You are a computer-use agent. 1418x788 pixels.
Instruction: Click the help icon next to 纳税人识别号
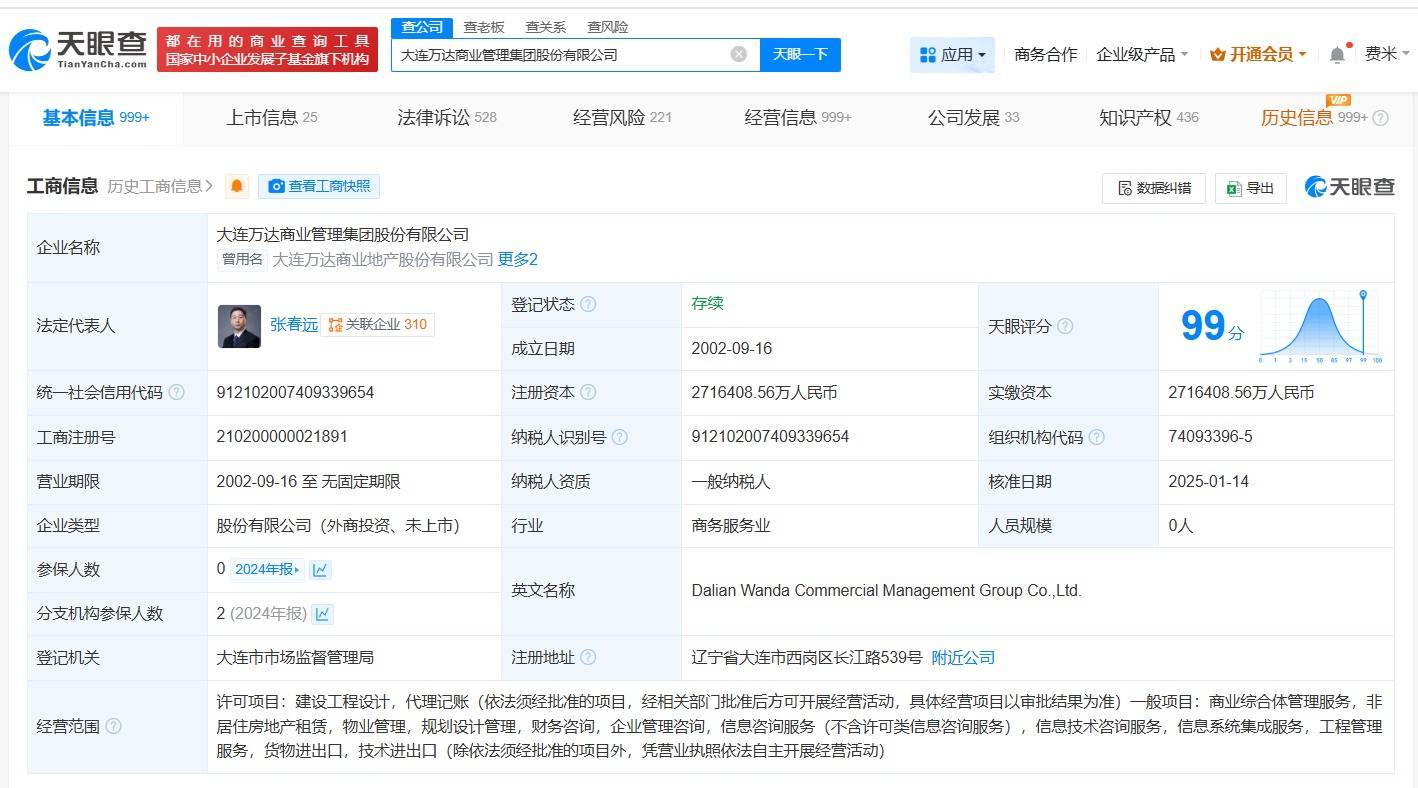(x=620, y=437)
